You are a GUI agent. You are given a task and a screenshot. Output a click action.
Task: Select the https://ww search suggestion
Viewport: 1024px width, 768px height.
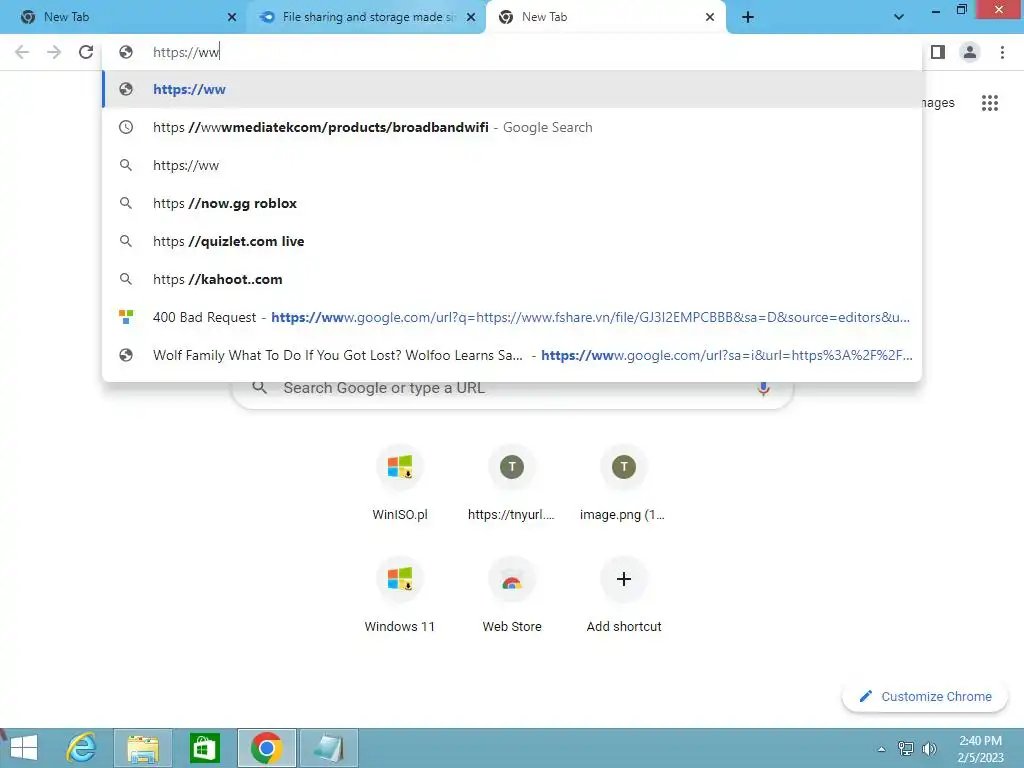pos(513,165)
